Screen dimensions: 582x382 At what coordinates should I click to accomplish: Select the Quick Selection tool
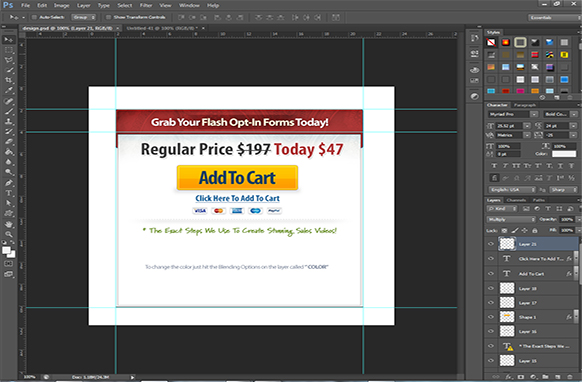[x=8, y=70]
